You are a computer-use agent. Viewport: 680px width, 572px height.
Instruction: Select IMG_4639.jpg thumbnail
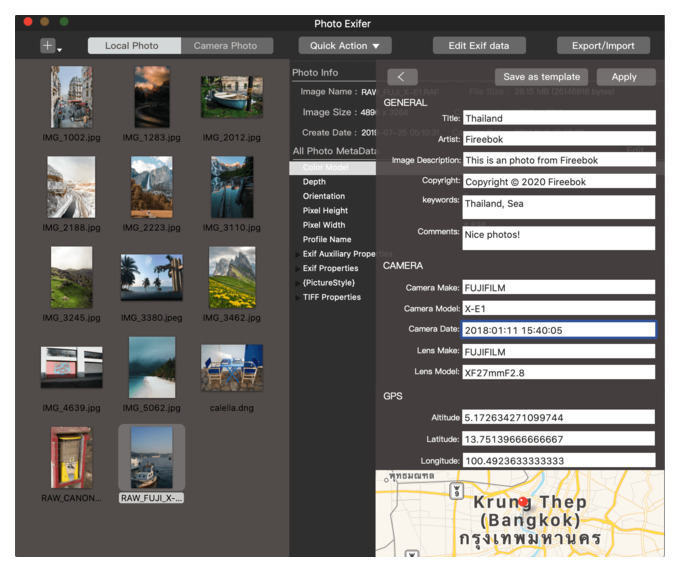pyautogui.click(x=72, y=367)
